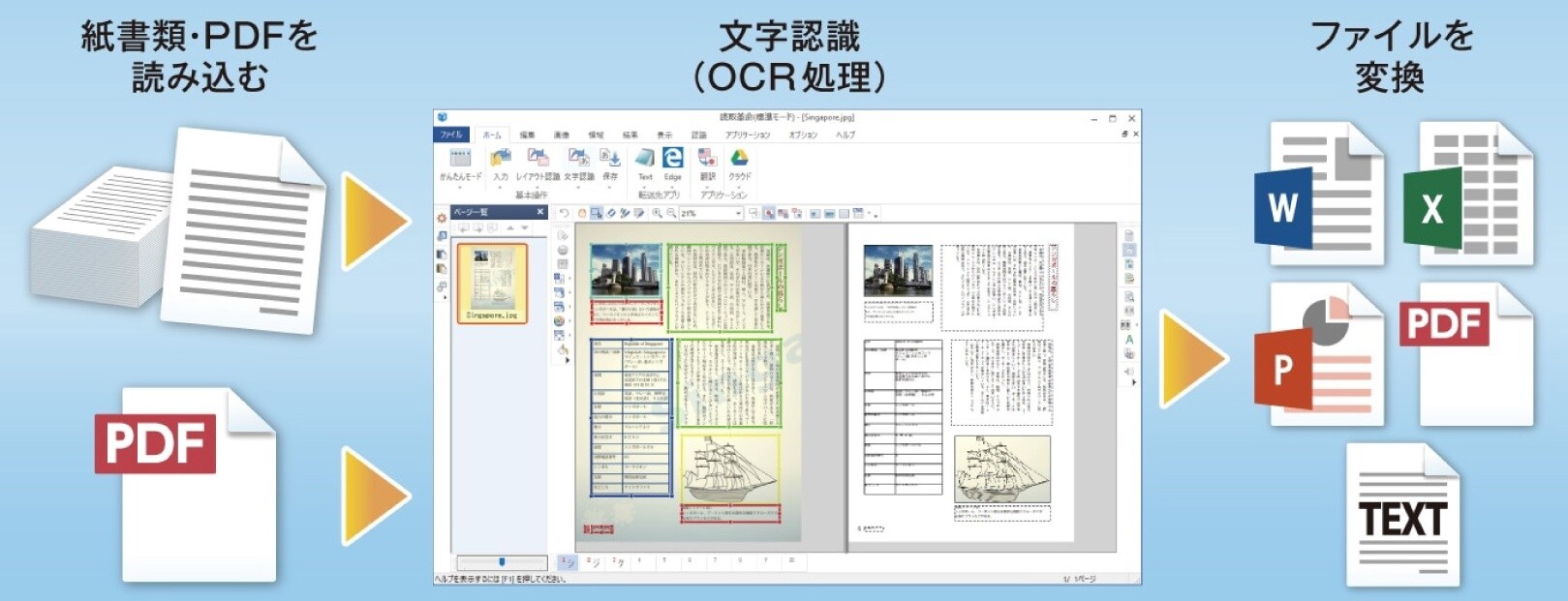The height and width of the screenshot is (601, 1568).
Task: Click the 保存 save icon
Action: pos(610,158)
